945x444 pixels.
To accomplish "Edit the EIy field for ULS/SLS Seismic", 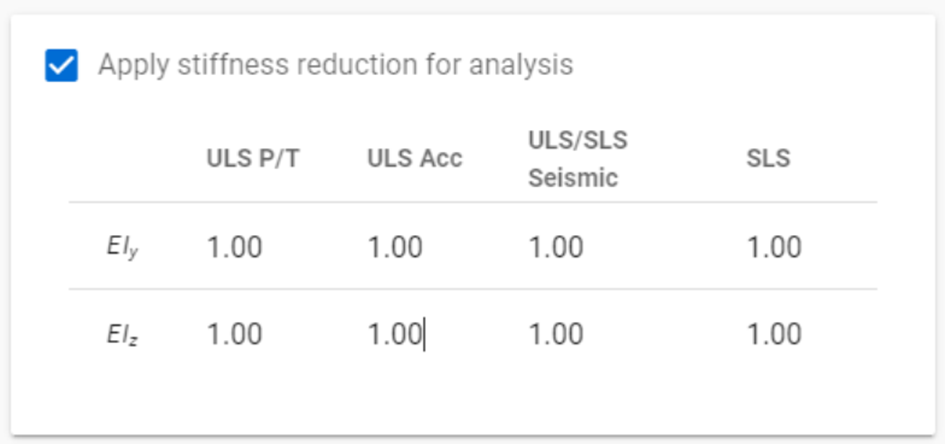I will coord(556,247).
